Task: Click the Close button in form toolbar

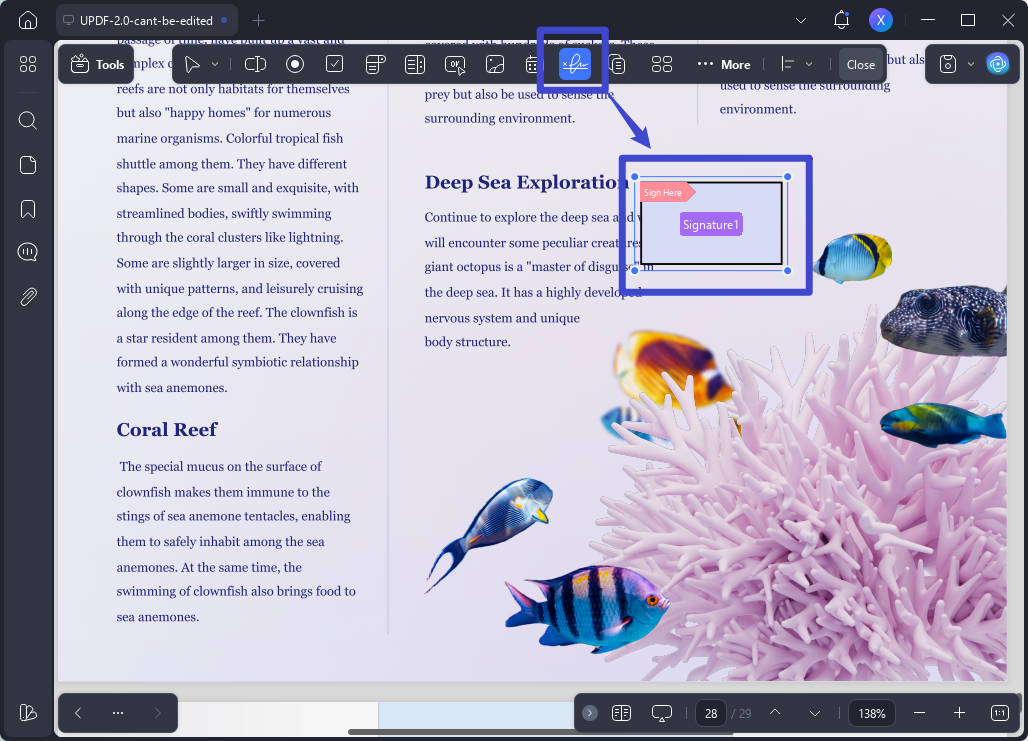Action: coord(860,64)
